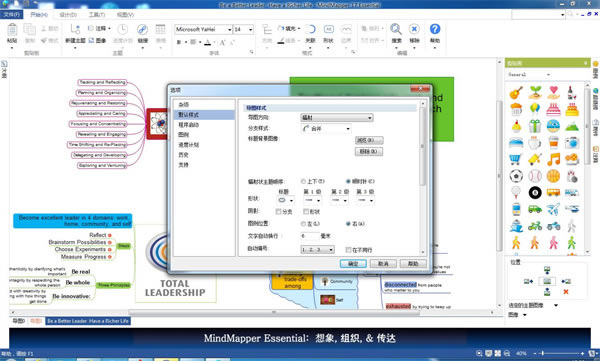Click the 浏览 (Browse) button
Viewport: 600px width, 361px height.
pyautogui.click(x=369, y=140)
